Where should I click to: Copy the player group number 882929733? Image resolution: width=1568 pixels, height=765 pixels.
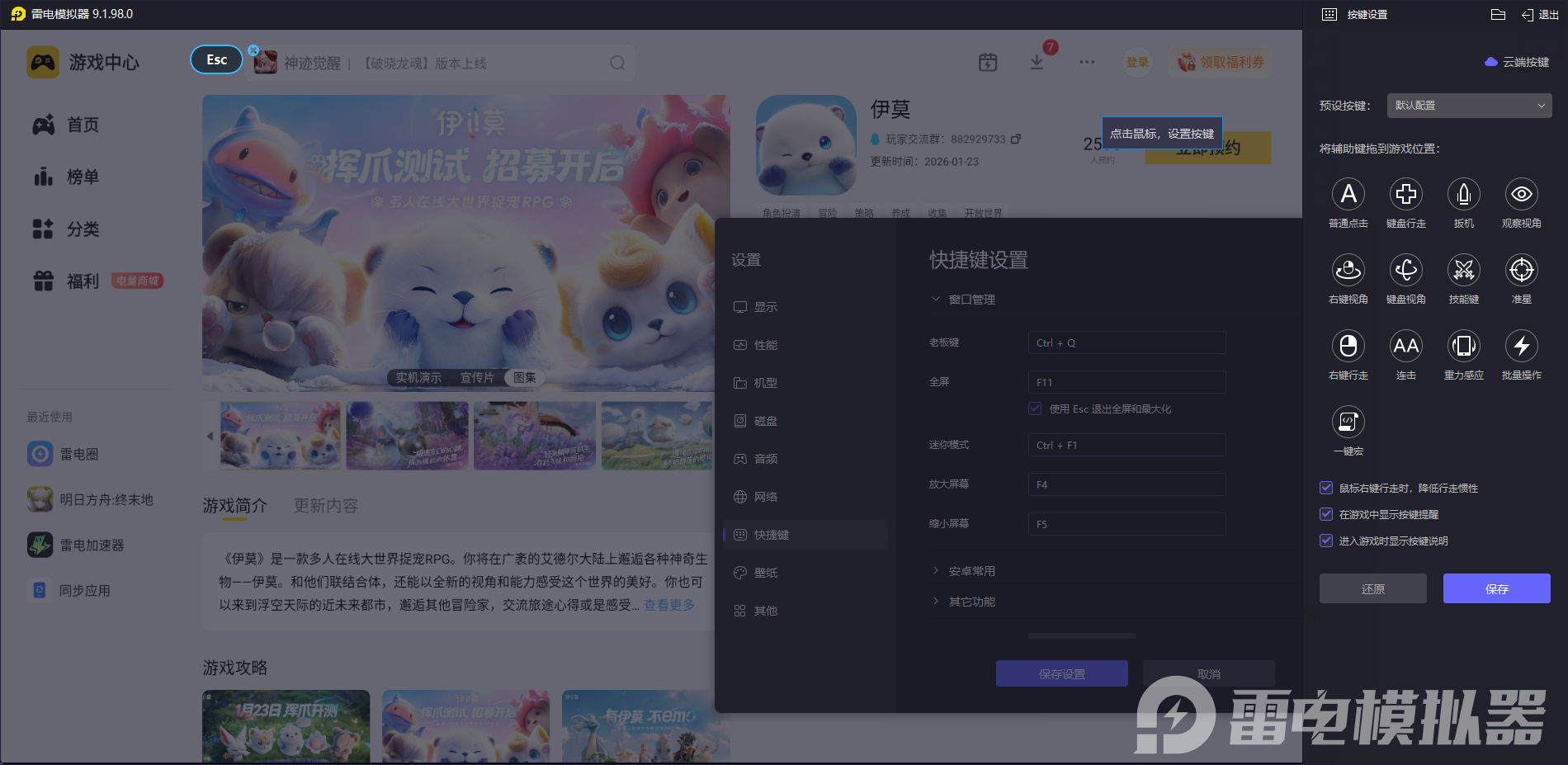1016,139
